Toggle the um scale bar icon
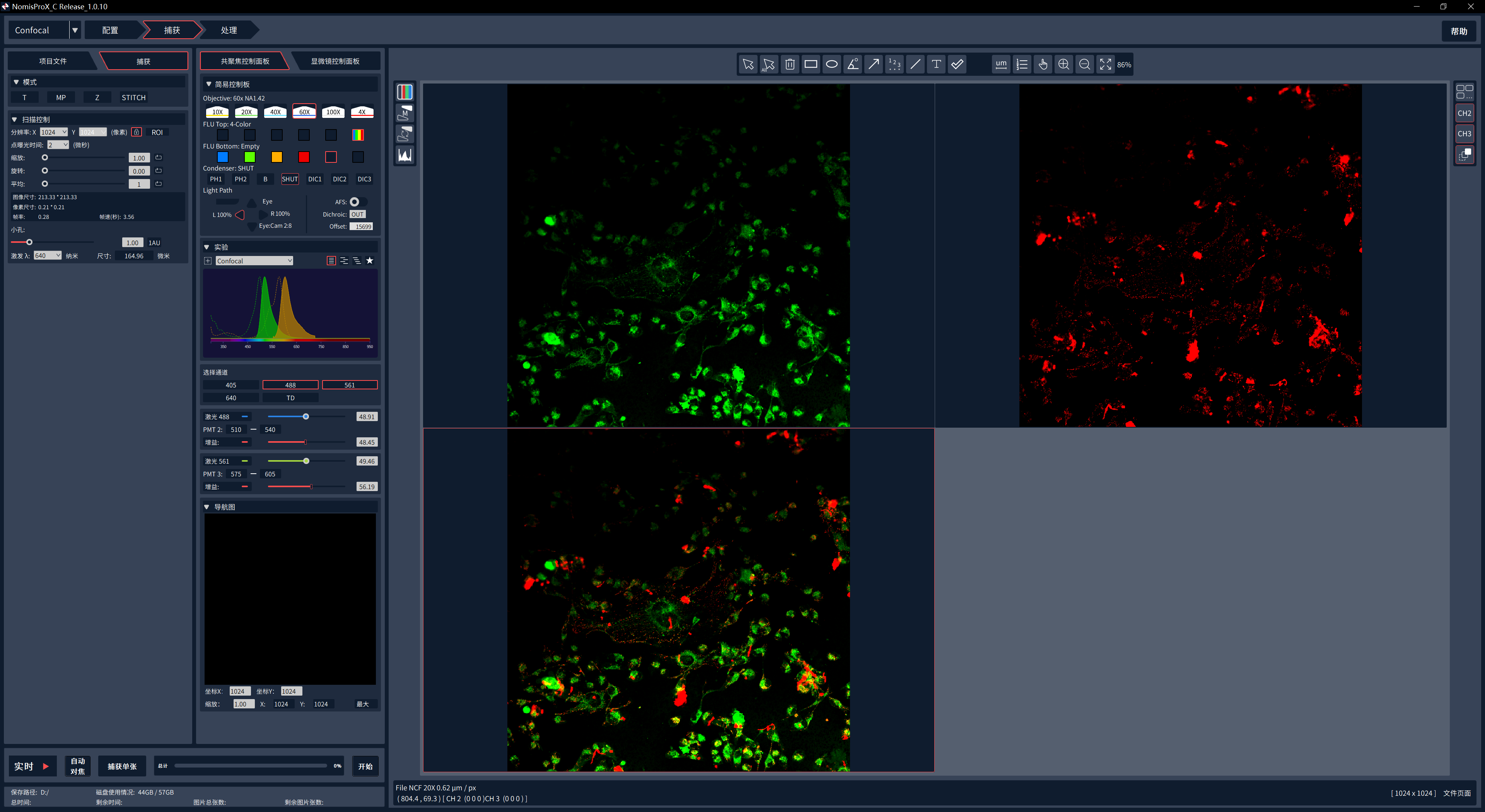Image resolution: width=1485 pixels, height=812 pixels. (x=1001, y=65)
